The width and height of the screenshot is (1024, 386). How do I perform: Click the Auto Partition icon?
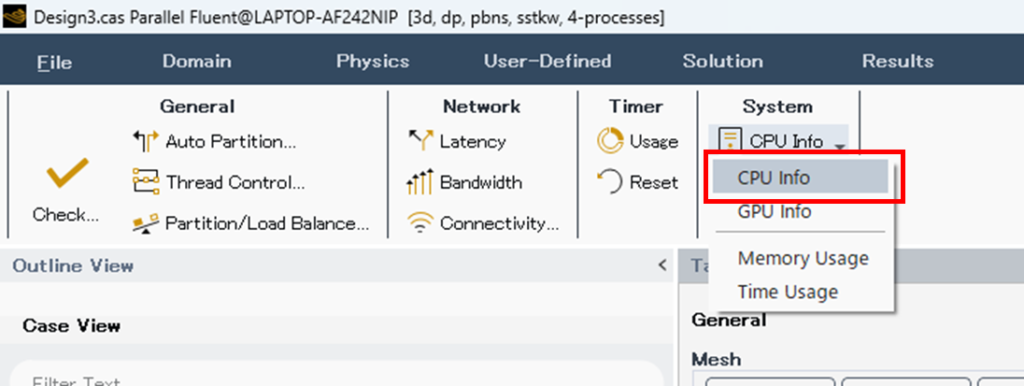click(146, 141)
